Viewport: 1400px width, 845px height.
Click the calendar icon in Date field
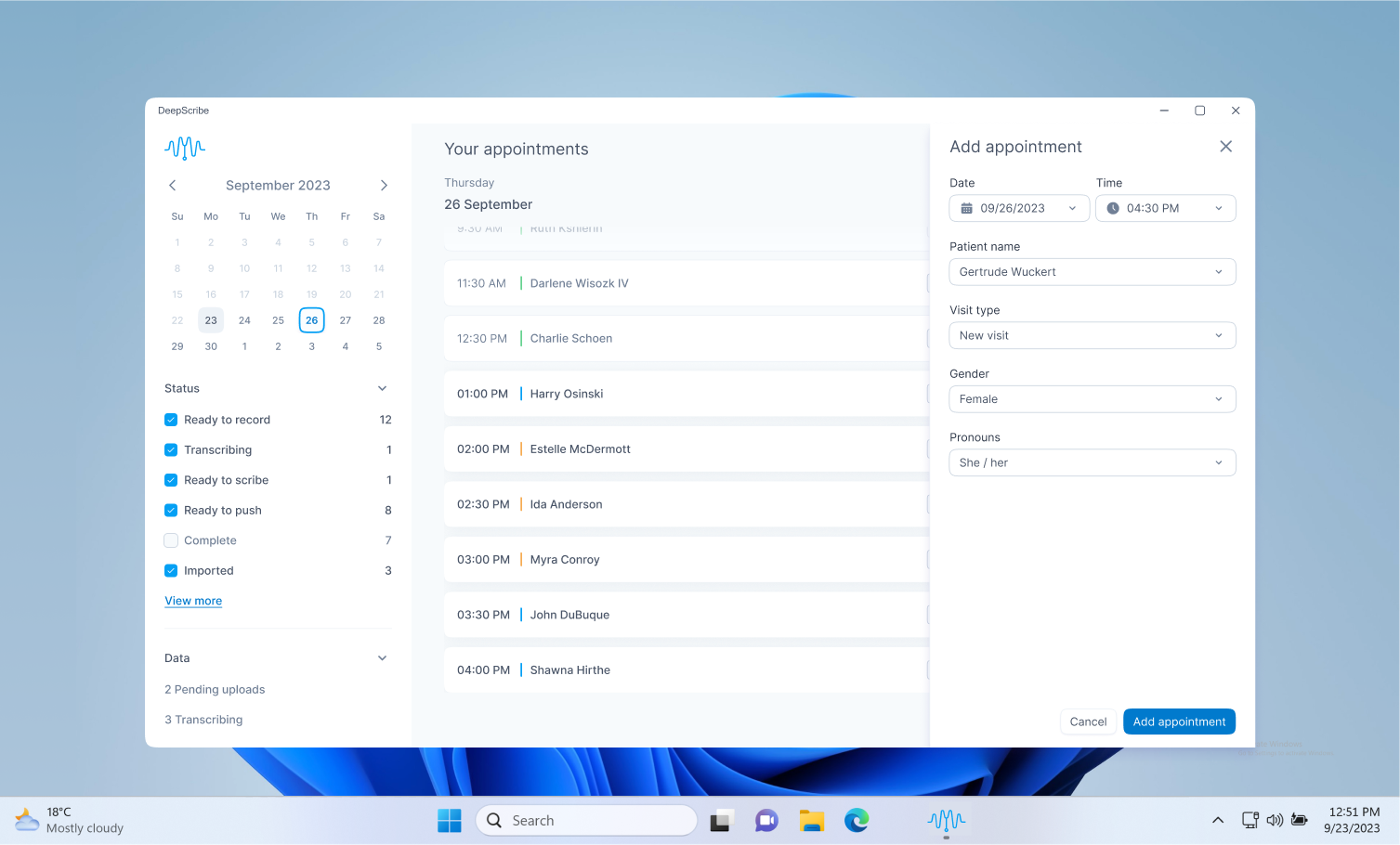tap(966, 208)
